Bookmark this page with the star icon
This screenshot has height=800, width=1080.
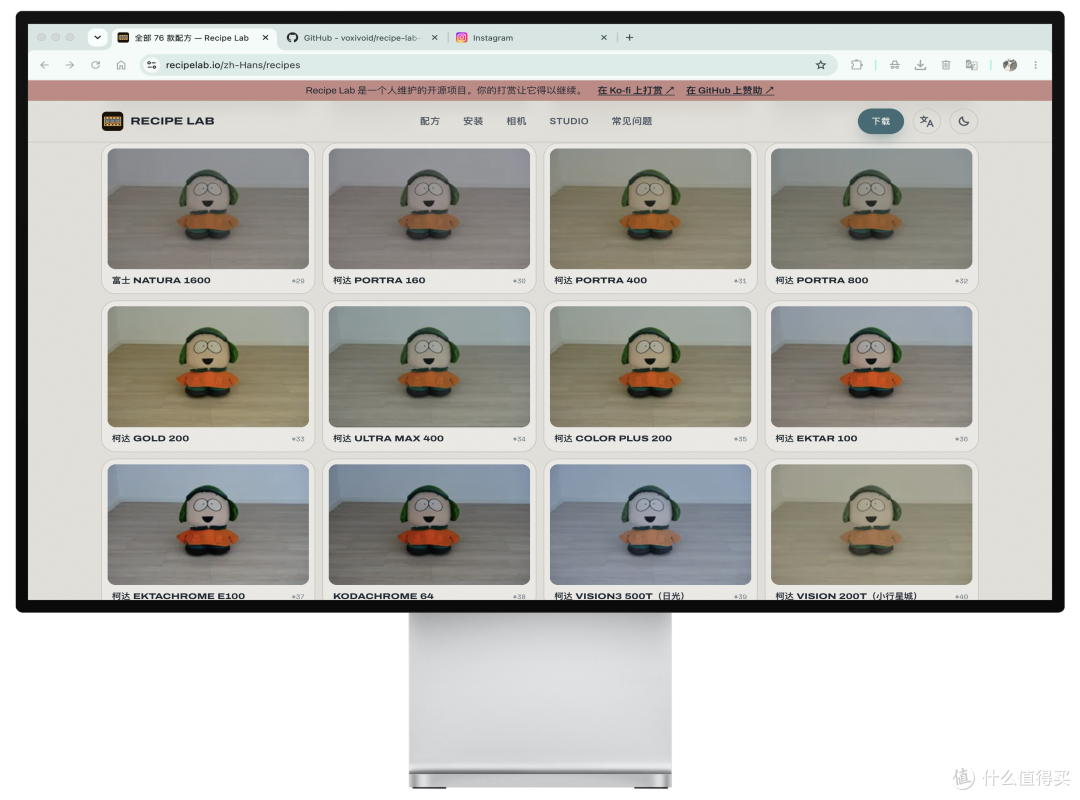[820, 65]
